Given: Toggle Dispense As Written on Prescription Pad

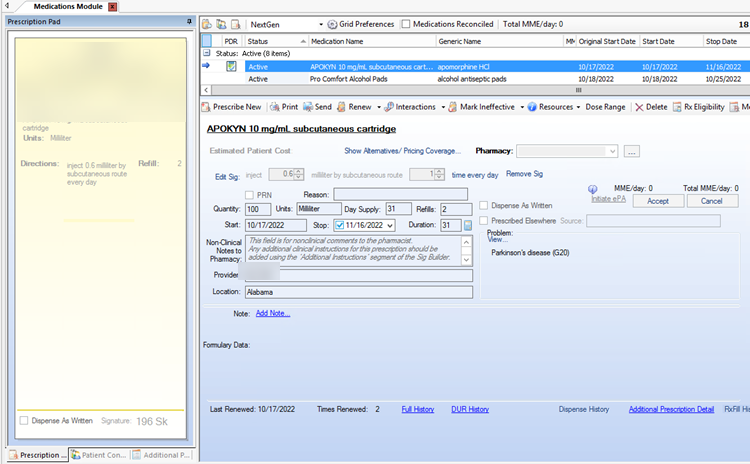Looking at the screenshot, I should click(x=23, y=420).
